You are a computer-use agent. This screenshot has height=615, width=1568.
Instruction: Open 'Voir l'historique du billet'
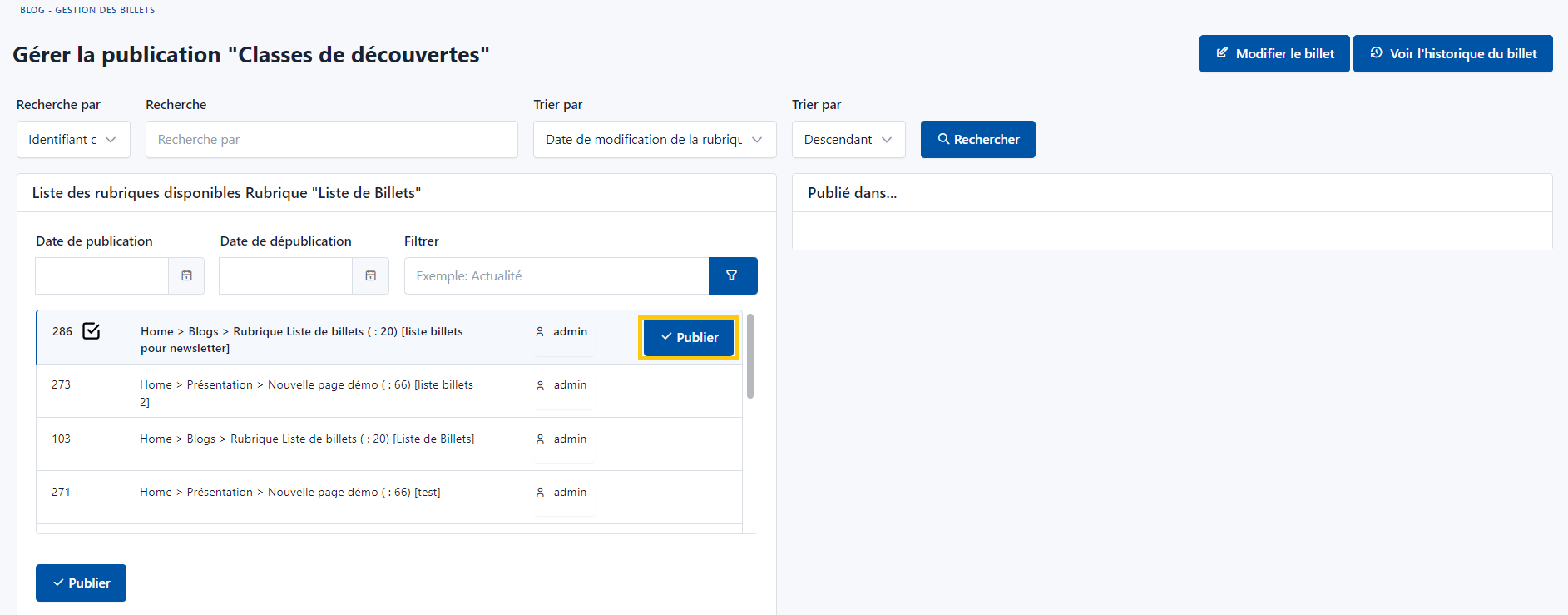(x=1452, y=54)
